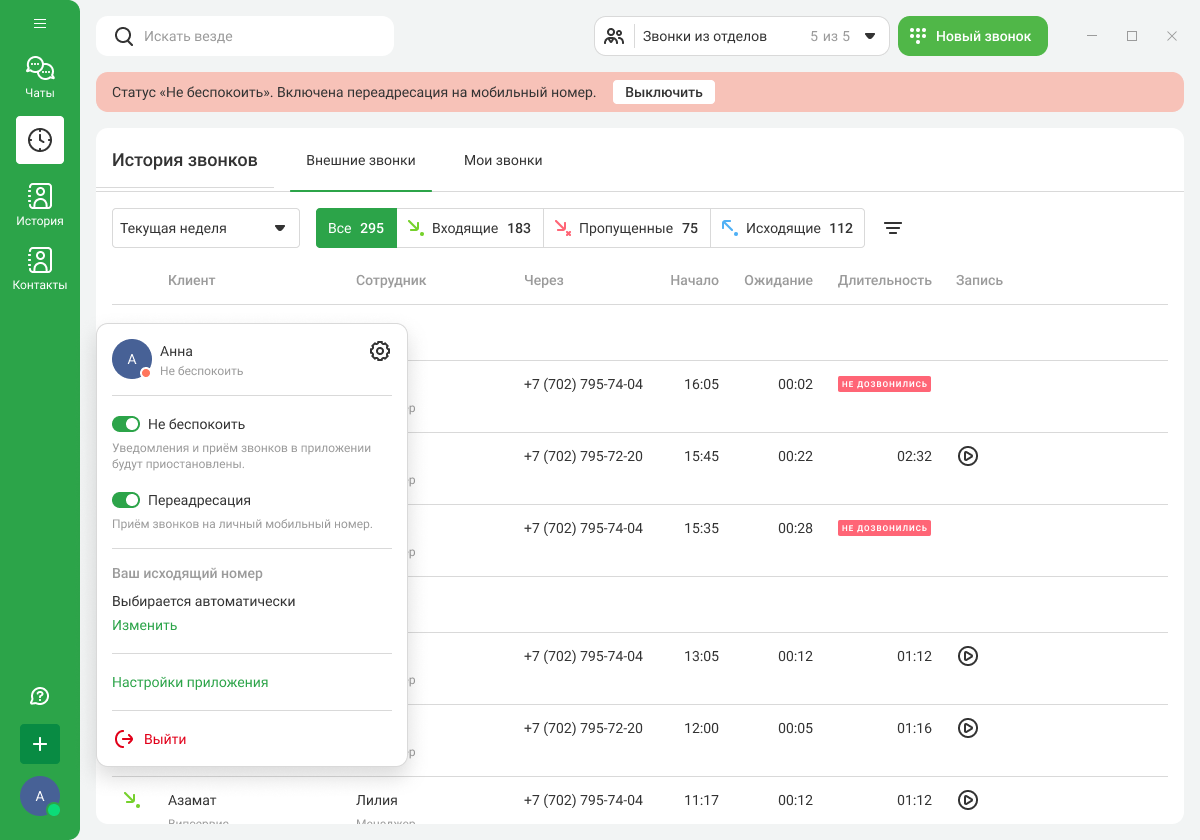This screenshot has width=1200, height=840.
Task: Open profile settings gear icon
Action: click(x=380, y=351)
